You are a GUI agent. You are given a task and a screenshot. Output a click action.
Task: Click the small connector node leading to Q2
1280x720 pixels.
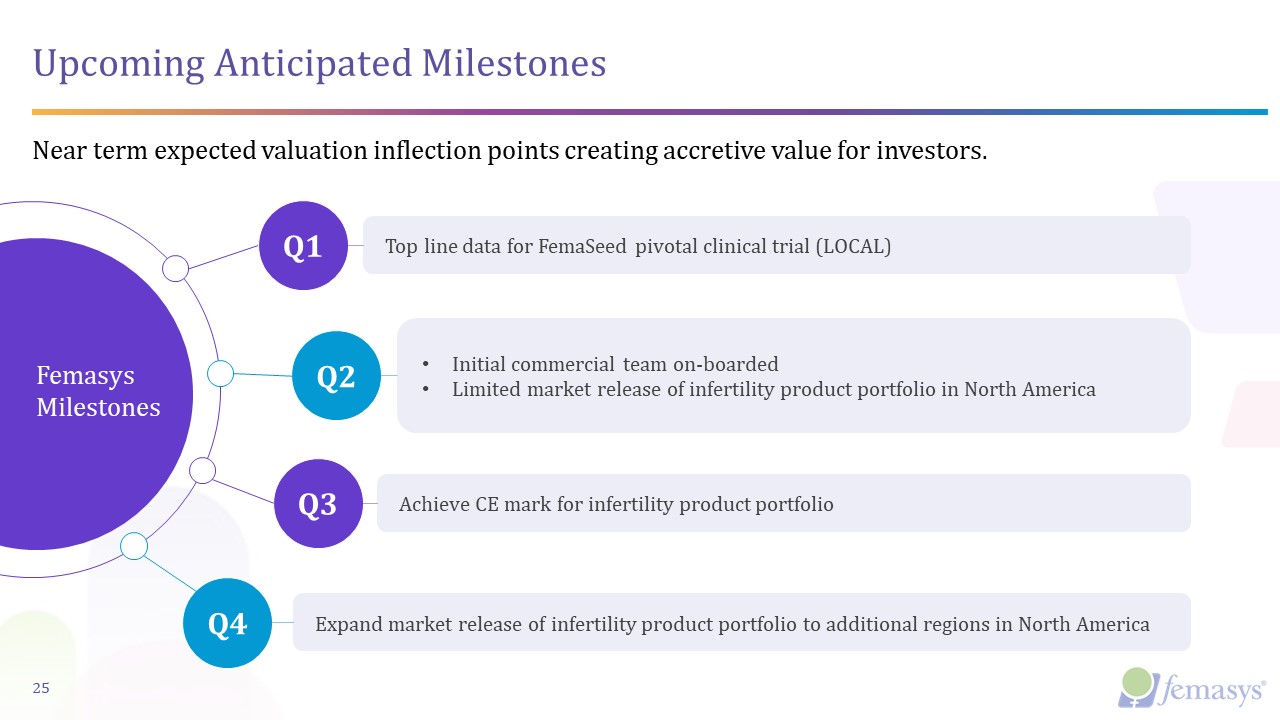[x=220, y=373]
